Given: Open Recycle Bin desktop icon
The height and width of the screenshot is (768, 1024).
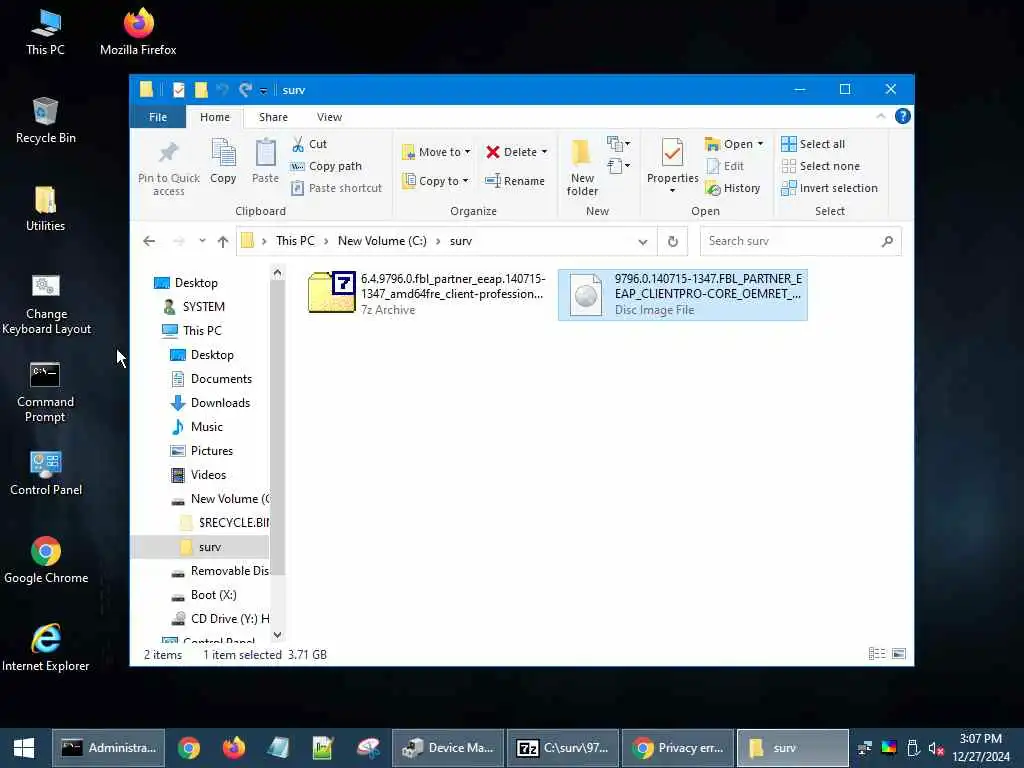Looking at the screenshot, I should 46,120.
